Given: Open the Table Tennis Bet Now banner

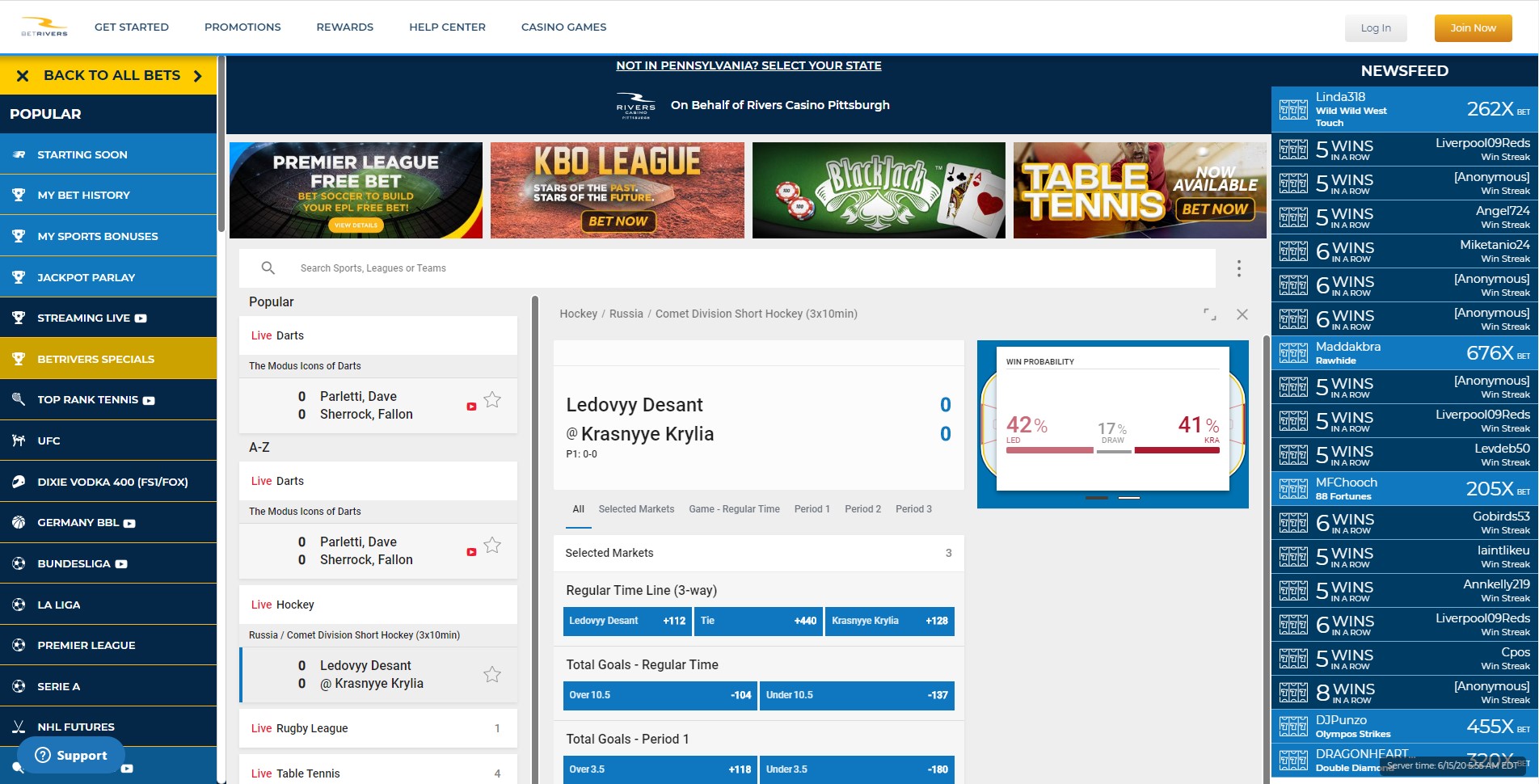Looking at the screenshot, I should click(1140, 191).
